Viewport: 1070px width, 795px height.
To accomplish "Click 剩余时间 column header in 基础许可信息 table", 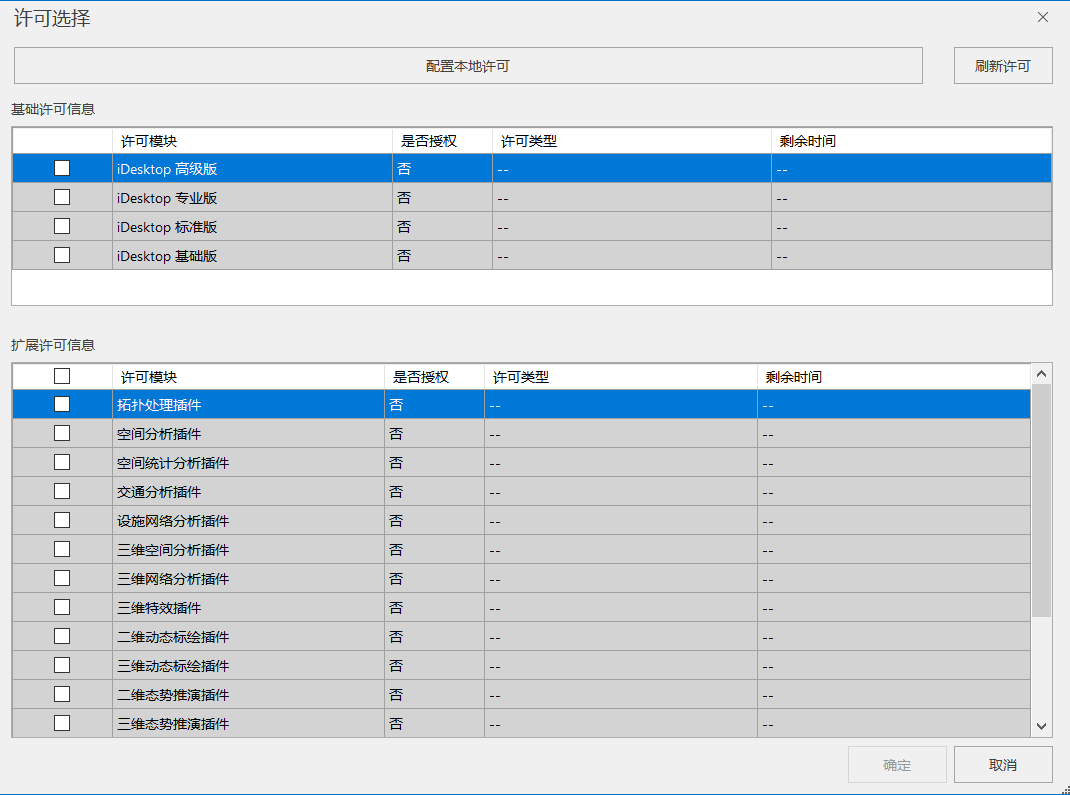I will point(912,141).
